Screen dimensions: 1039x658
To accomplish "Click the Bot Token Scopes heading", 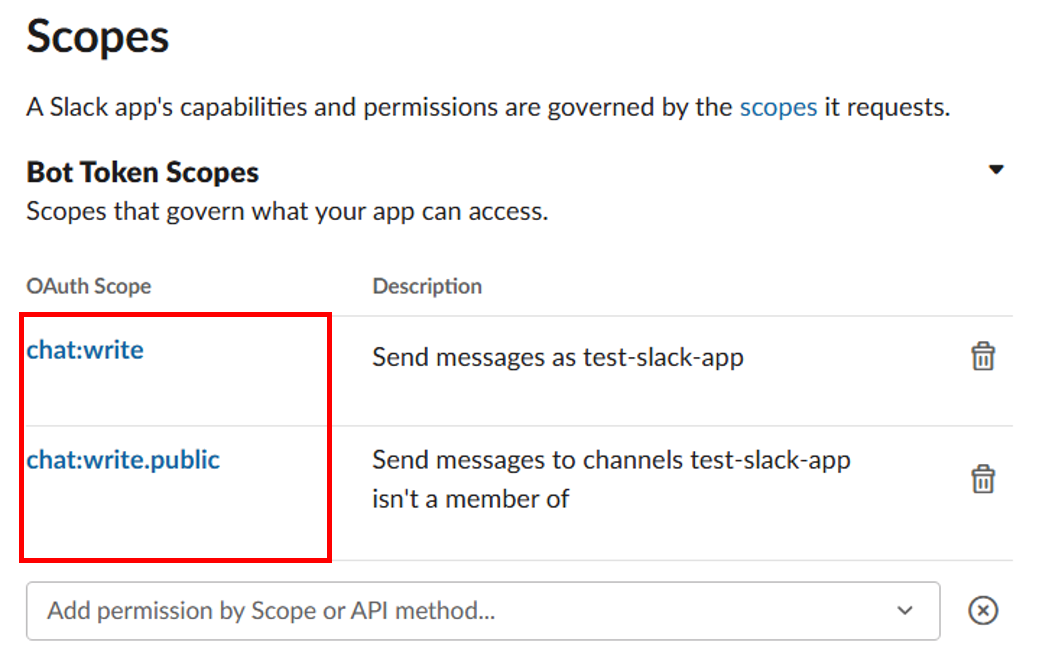I will coord(142,172).
